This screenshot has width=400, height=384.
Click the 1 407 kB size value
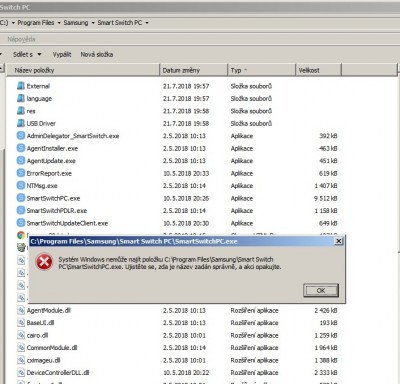(x=326, y=186)
